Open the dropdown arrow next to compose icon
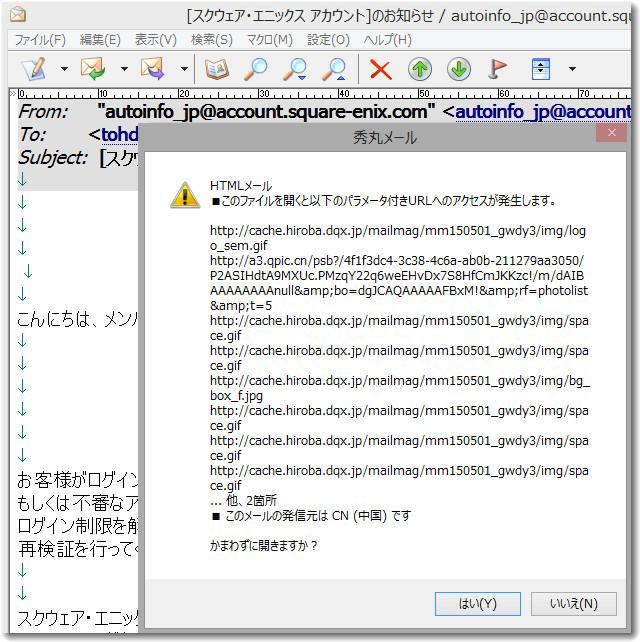Screen dimensions: 640x642 (x=64, y=69)
